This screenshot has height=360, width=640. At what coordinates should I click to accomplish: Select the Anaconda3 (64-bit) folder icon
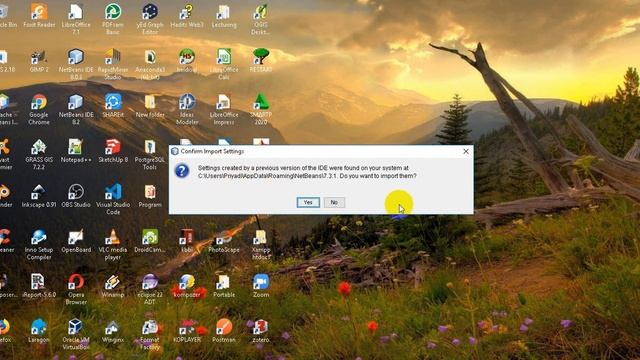[x=150, y=64]
